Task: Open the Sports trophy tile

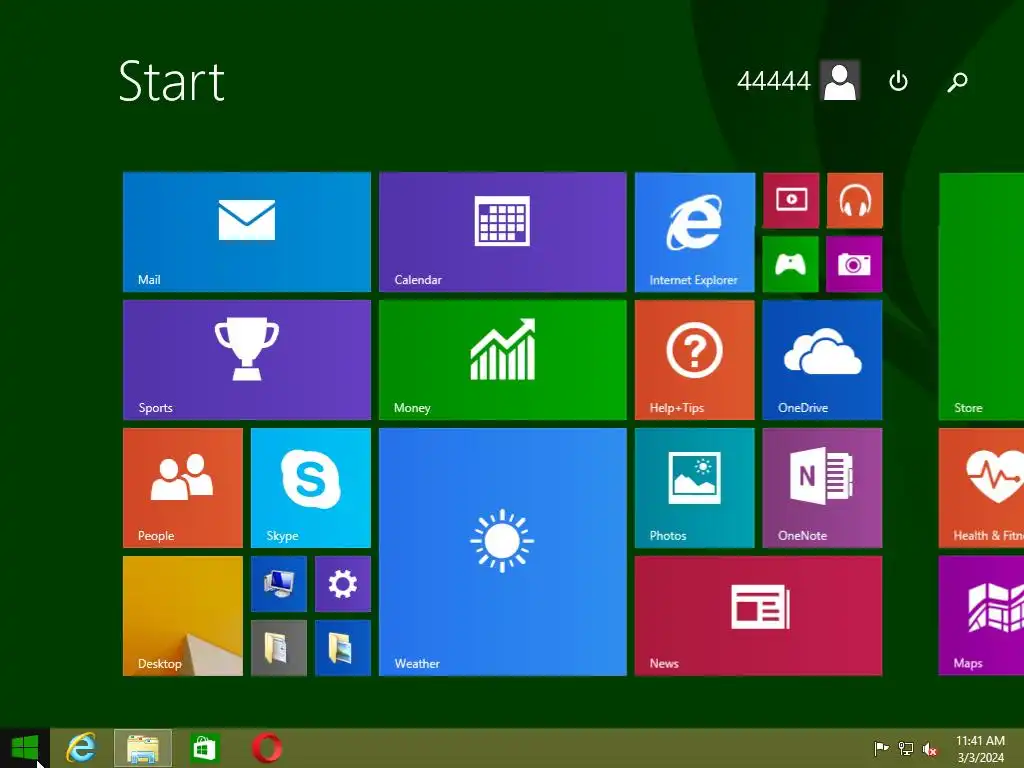Action: [247, 360]
